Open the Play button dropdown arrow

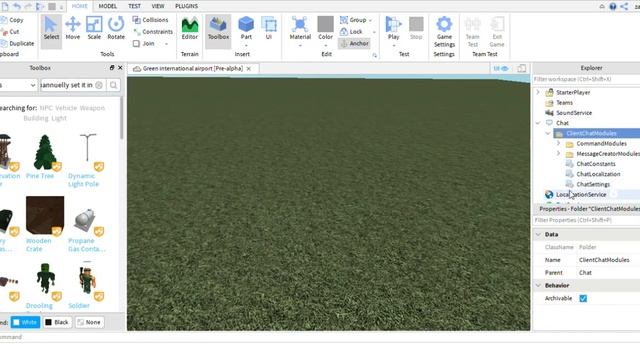(393, 45)
